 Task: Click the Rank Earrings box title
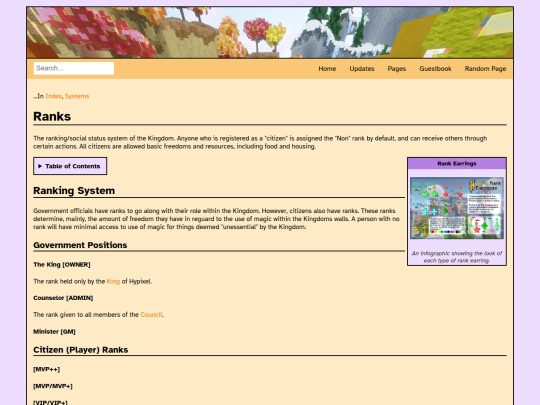(x=457, y=164)
